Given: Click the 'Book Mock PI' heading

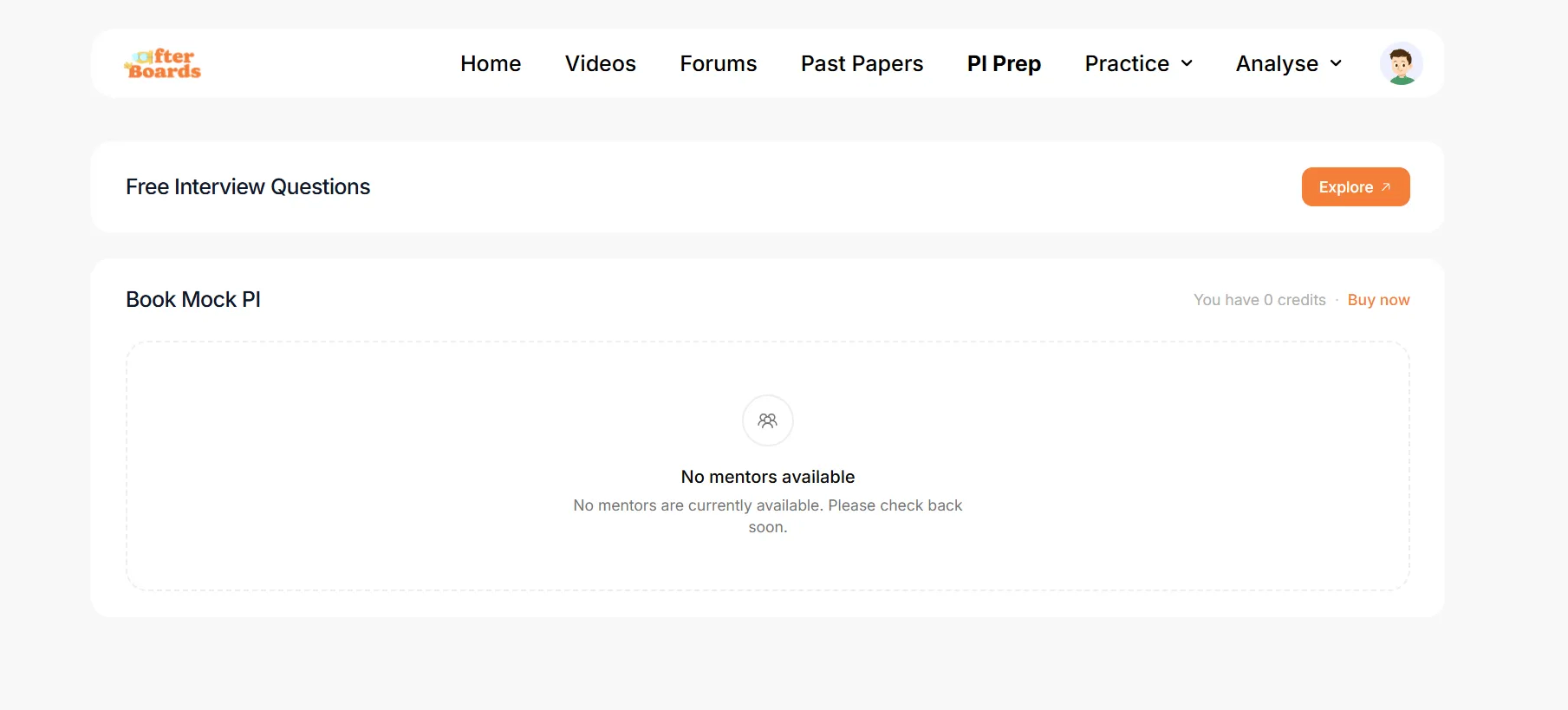Looking at the screenshot, I should (193, 300).
